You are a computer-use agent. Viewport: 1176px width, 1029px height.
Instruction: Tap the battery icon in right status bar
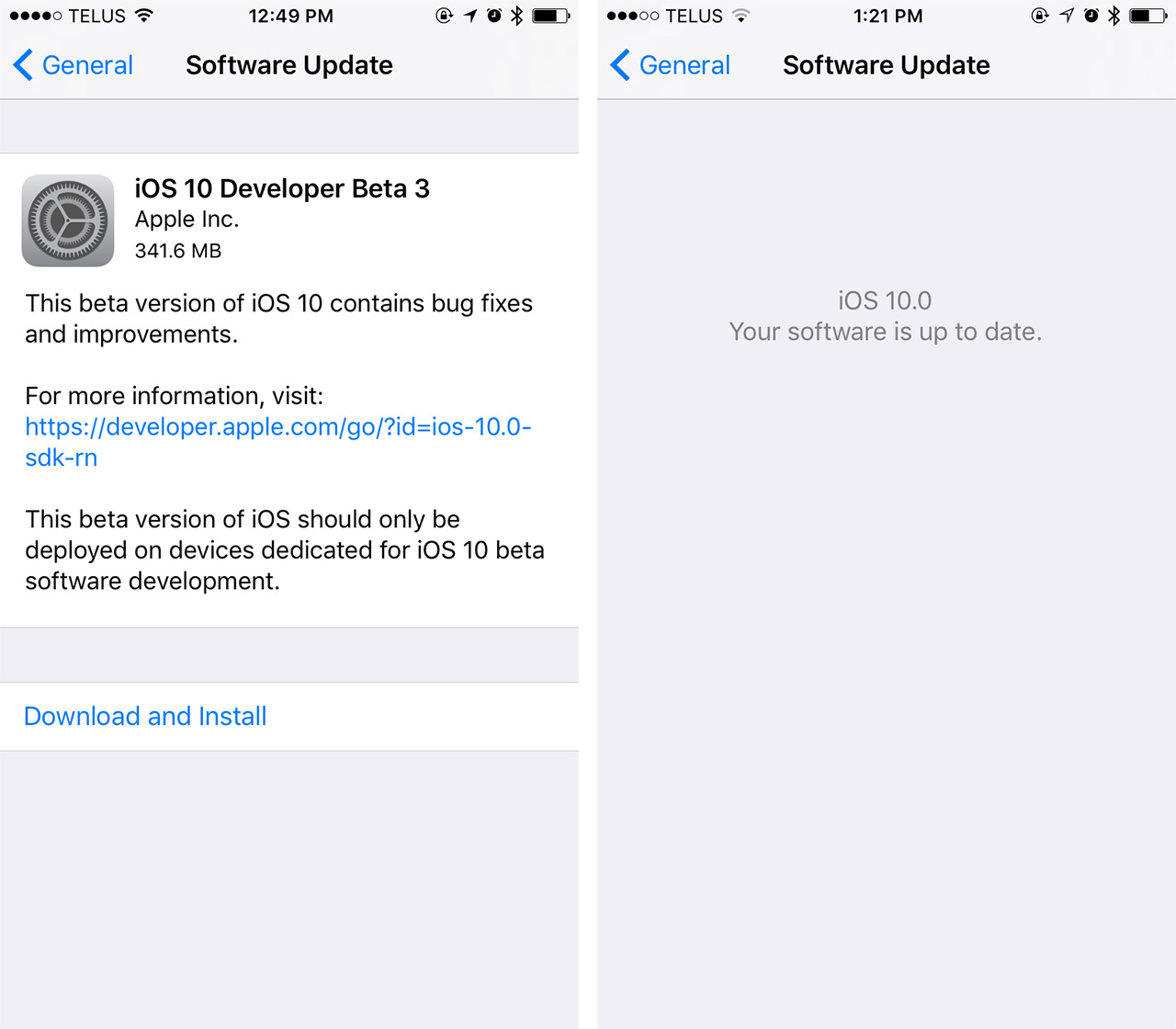pyautogui.click(x=1148, y=16)
